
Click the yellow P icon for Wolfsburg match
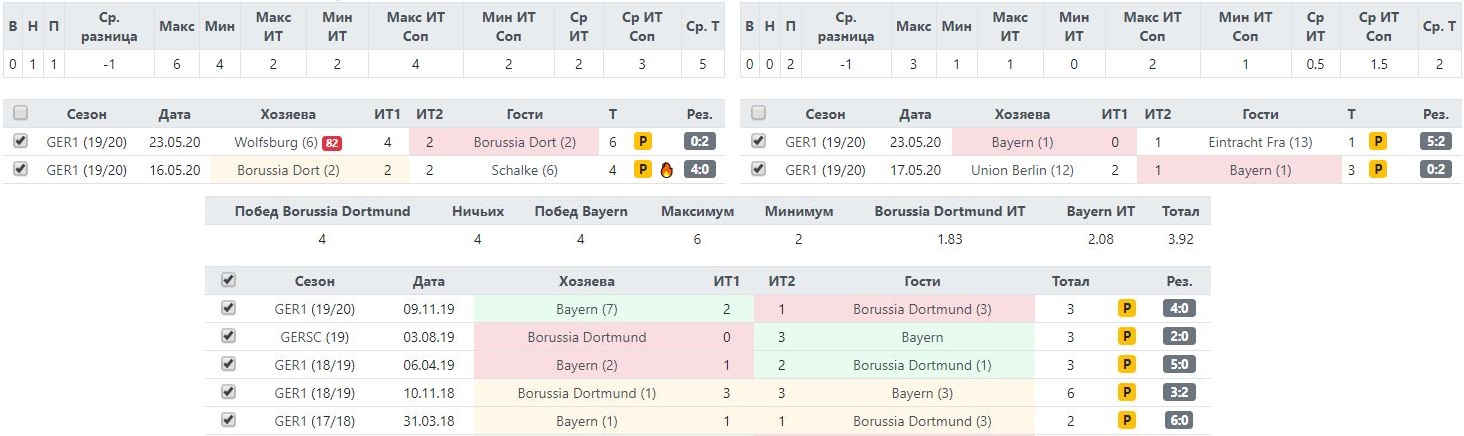[643, 142]
